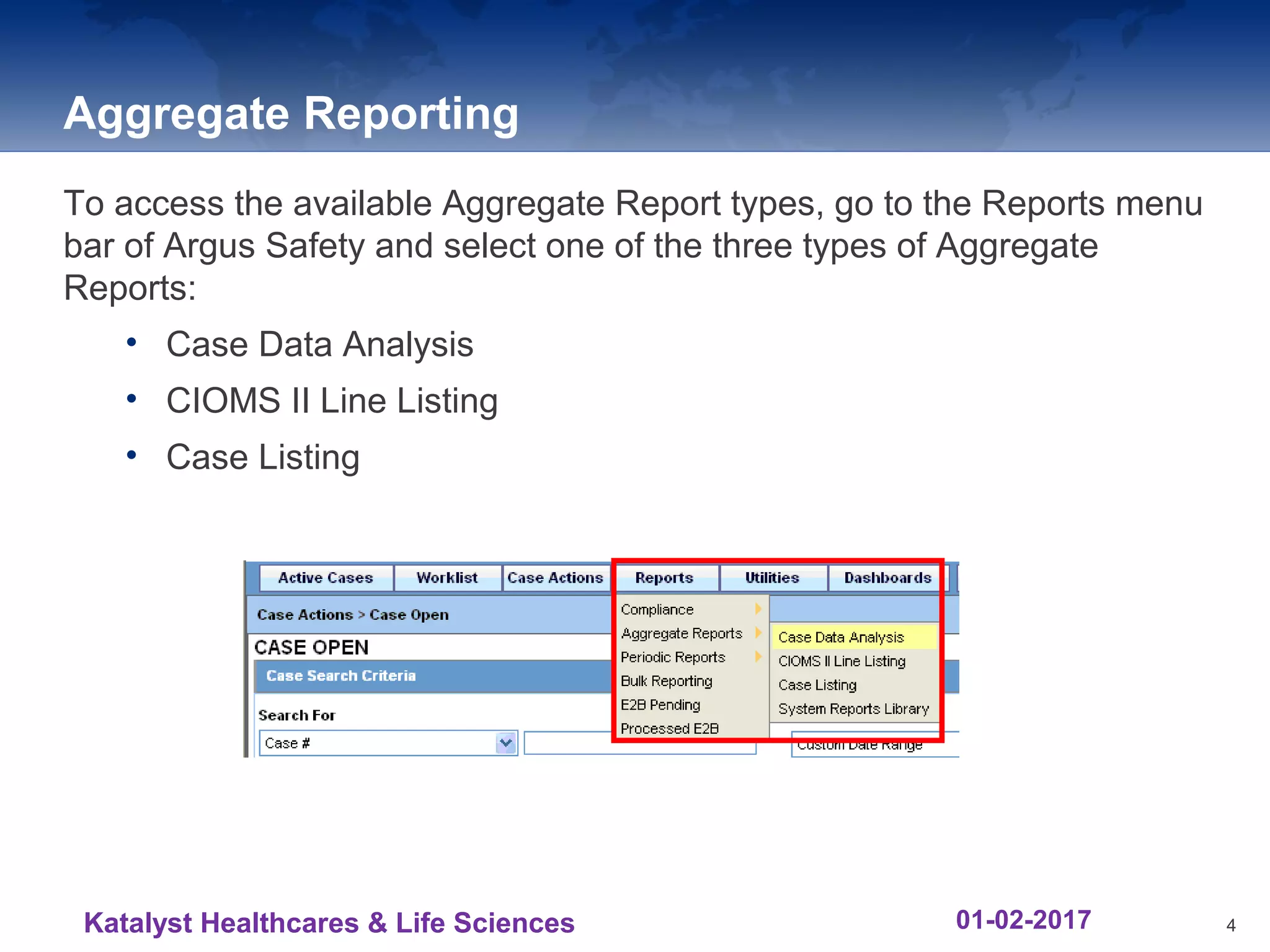Open the Active Cases tab
The width and height of the screenshot is (1270, 952).
pyautogui.click(x=326, y=578)
